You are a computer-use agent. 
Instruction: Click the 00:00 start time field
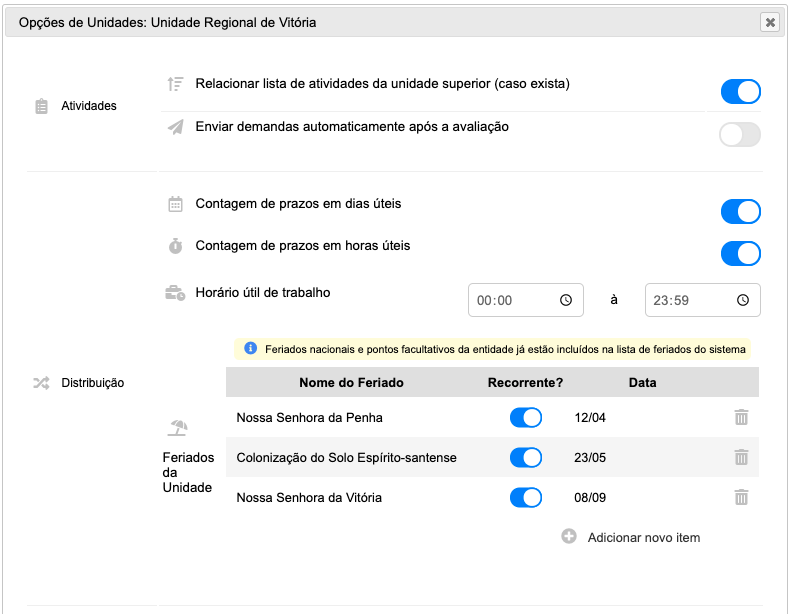point(525,300)
